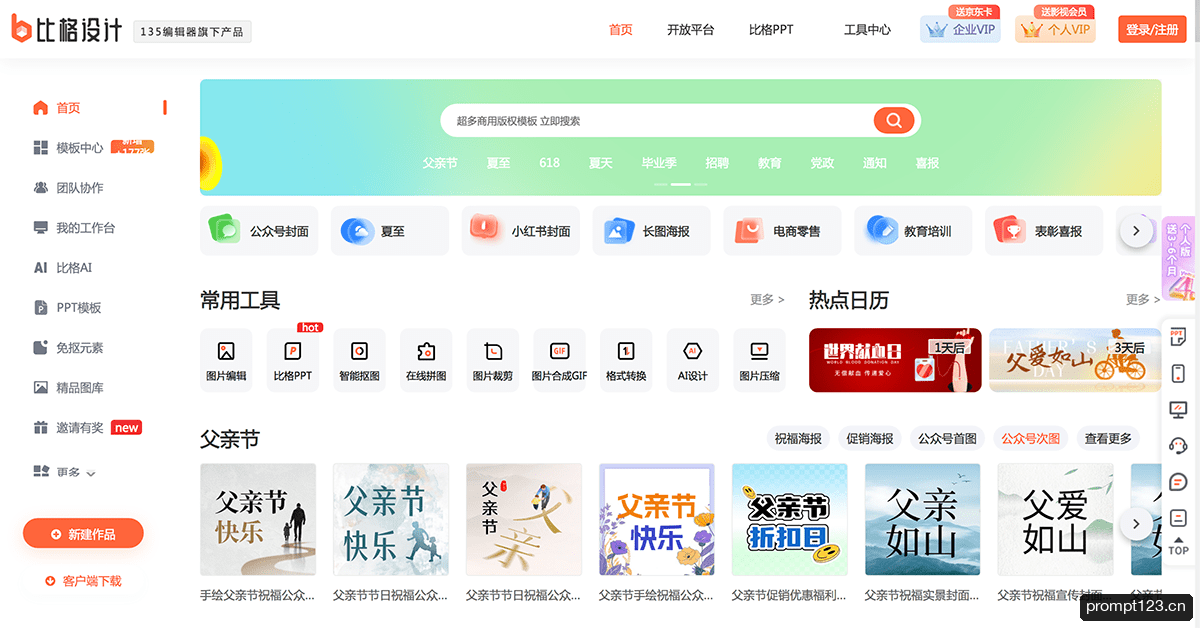This screenshot has width=1200, height=628.
Task: Click the PPT icon in right floating bar
Action: [1178, 337]
